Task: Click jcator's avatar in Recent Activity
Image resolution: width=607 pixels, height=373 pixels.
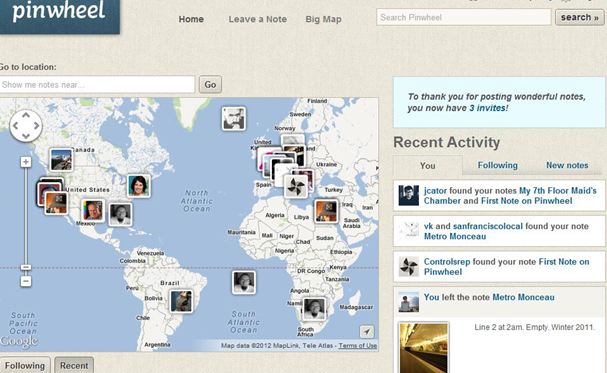Action: coord(409,195)
